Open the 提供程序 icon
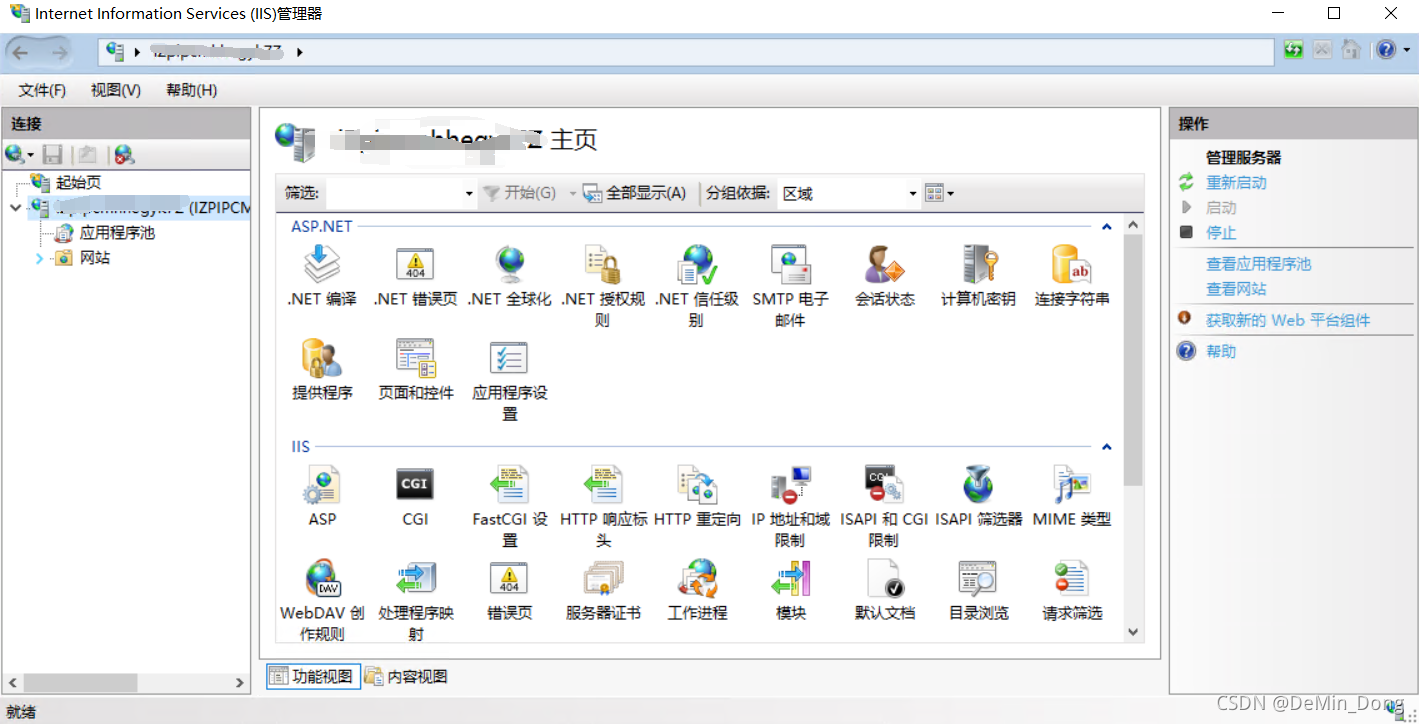Image resolution: width=1419 pixels, height=724 pixels. 322,359
